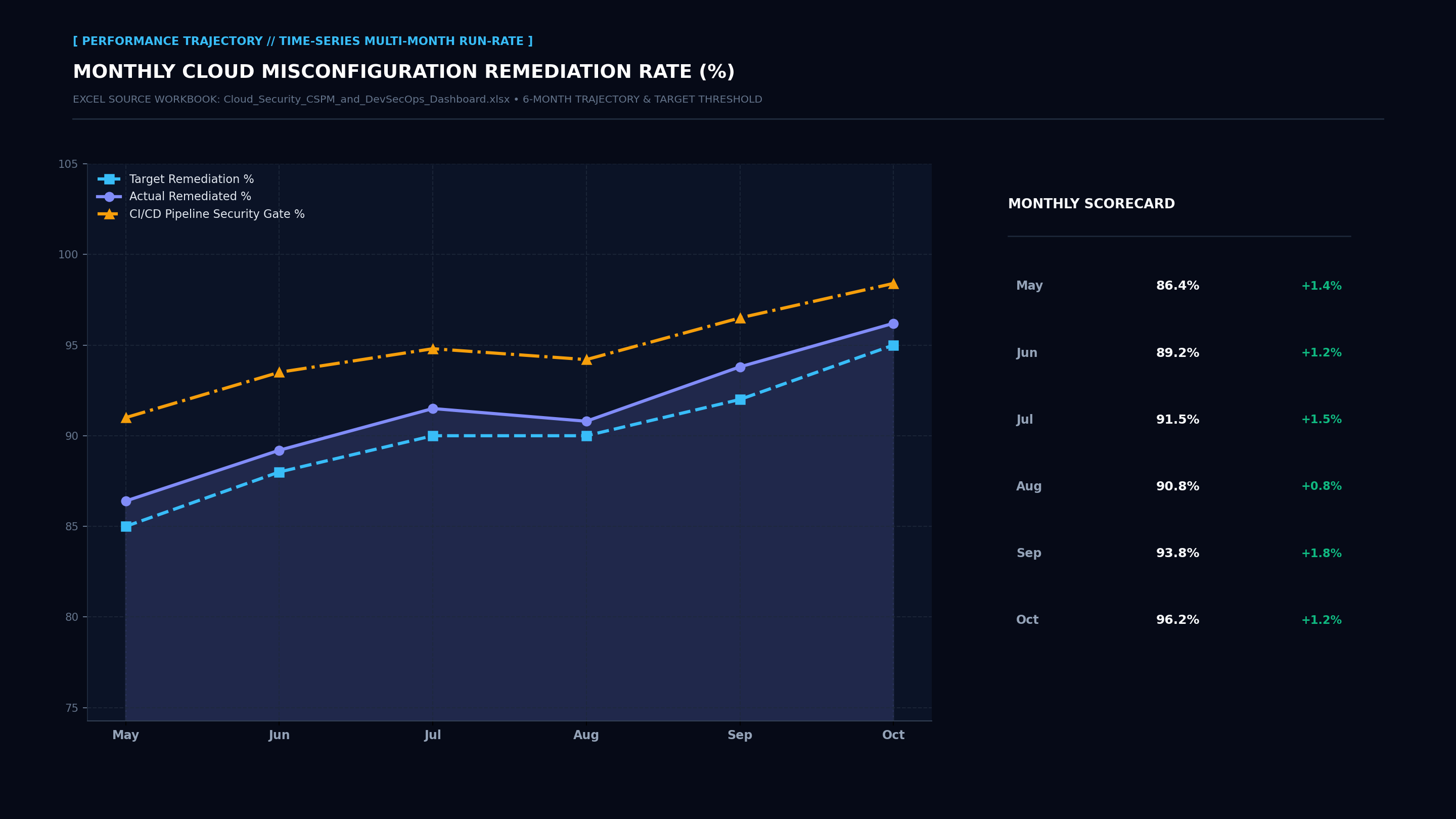Click the 75 y-axis tick label

click(72, 708)
